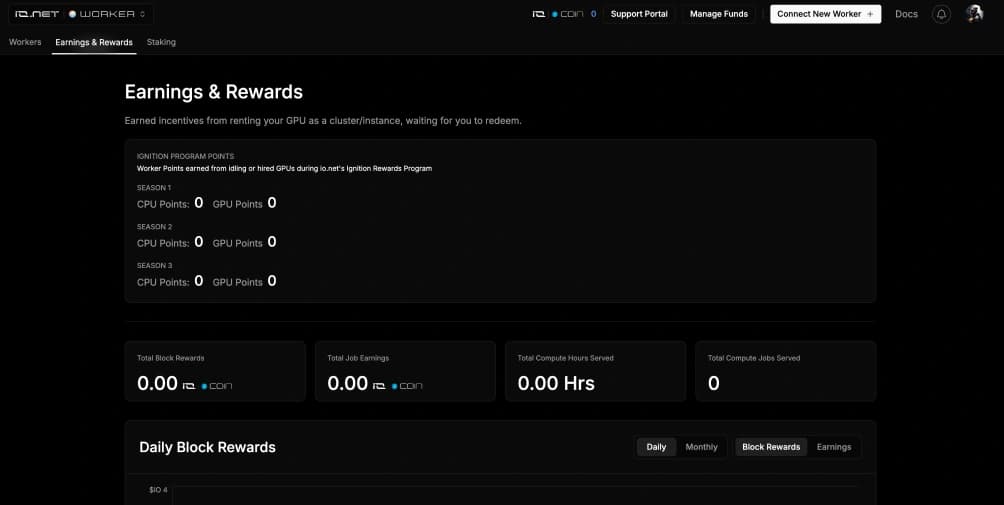This screenshot has width=1004, height=505.
Task: Click the Total Compute Hours Served card
Action: (595, 371)
